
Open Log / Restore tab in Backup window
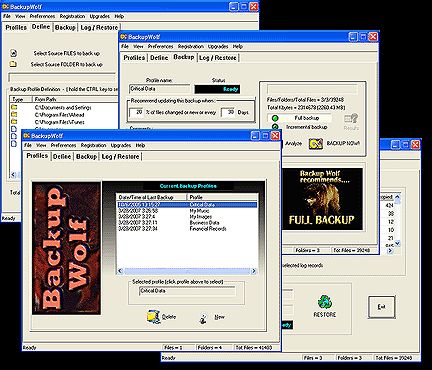(x=218, y=58)
